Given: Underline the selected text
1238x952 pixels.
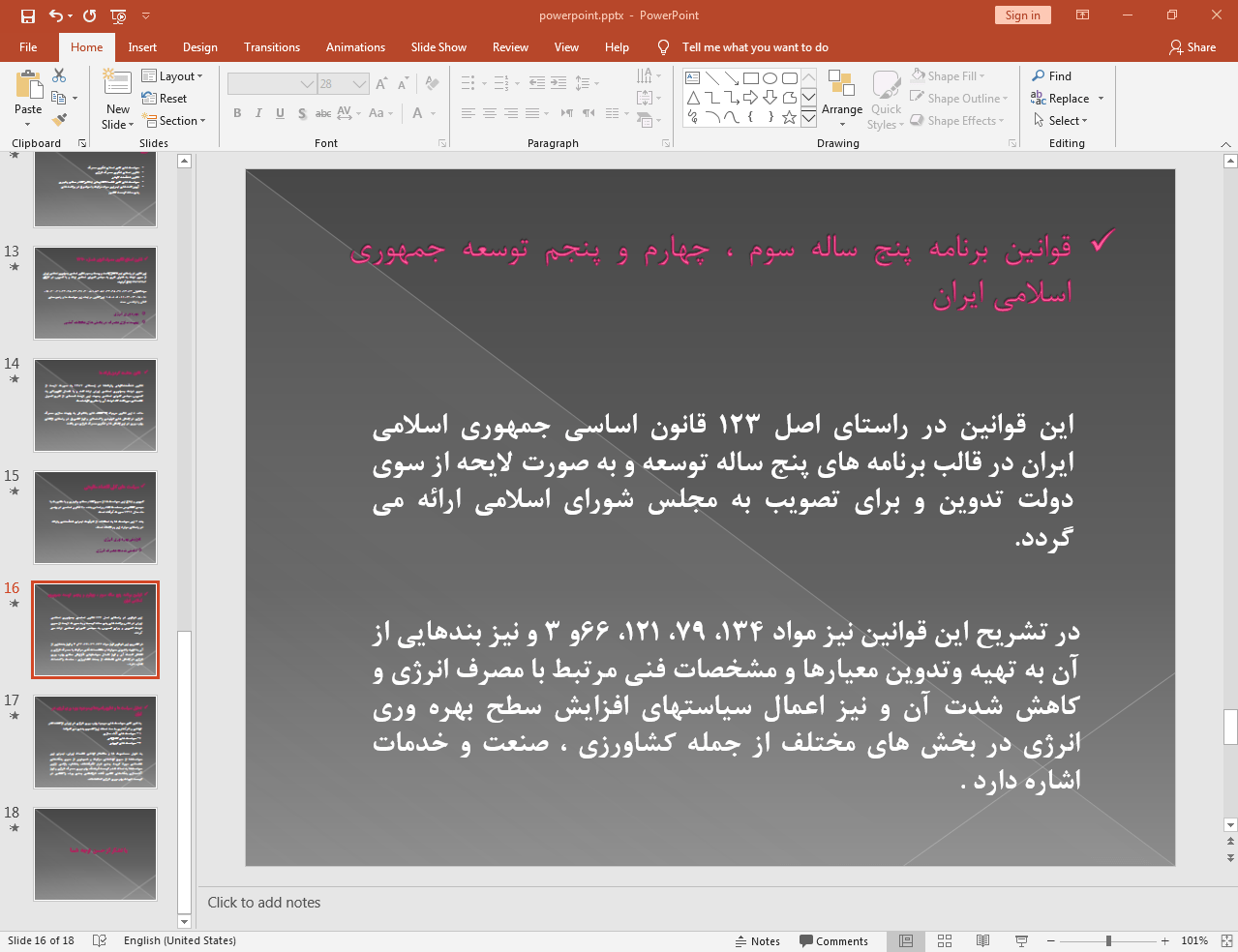Looking at the screenshot, I should point(279,113).
